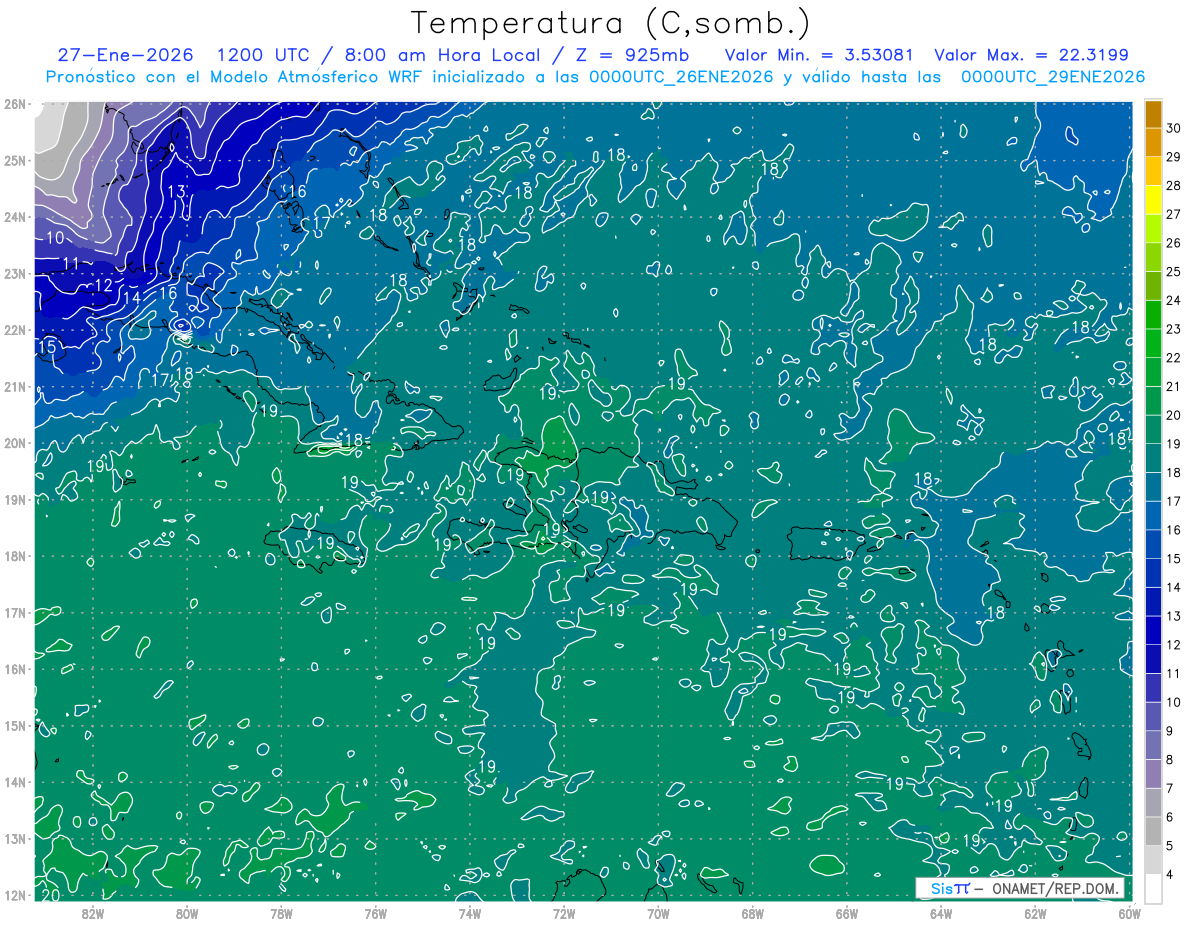The height and width of the screenshot is (927, 1200).
Task: Pick the green color bar segment between 22 and 23
Action: (1153, 344)
